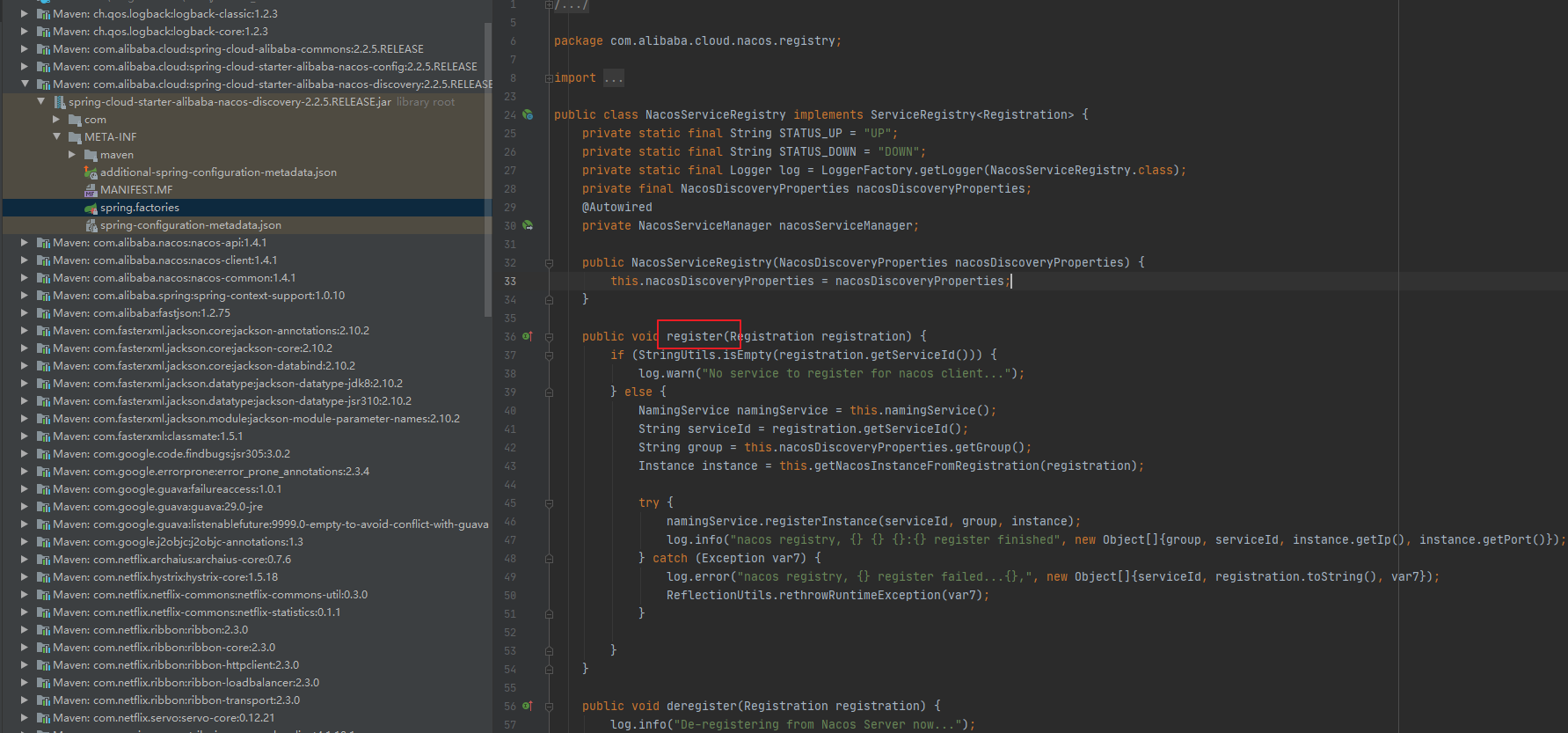The width and height of the screenshot is (1568, 733).
Task: Click the library icon of nacos-api:1.4.1
Action: 43,243
